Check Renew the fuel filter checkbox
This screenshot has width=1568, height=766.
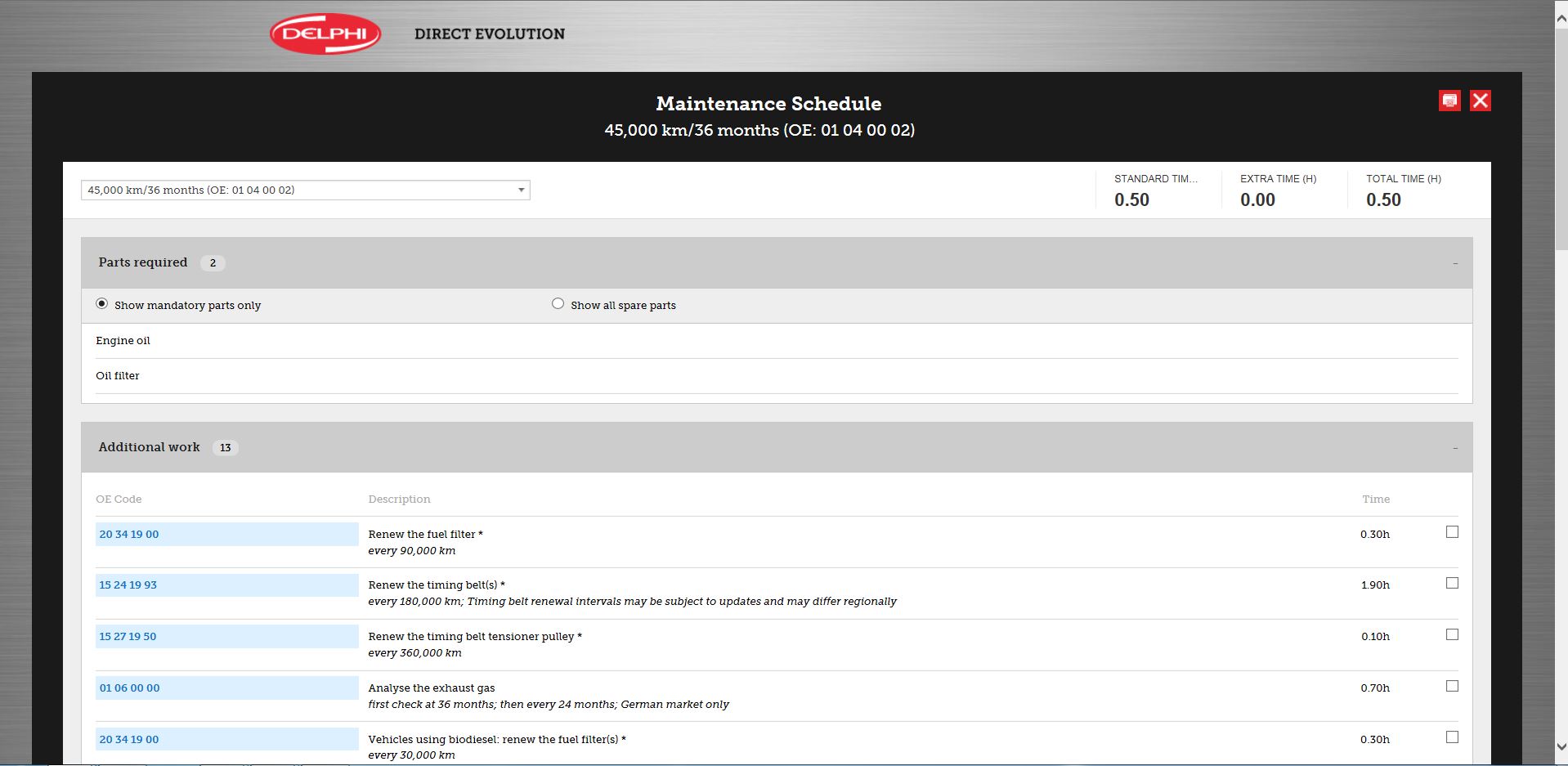click(x=1452, y=532)
